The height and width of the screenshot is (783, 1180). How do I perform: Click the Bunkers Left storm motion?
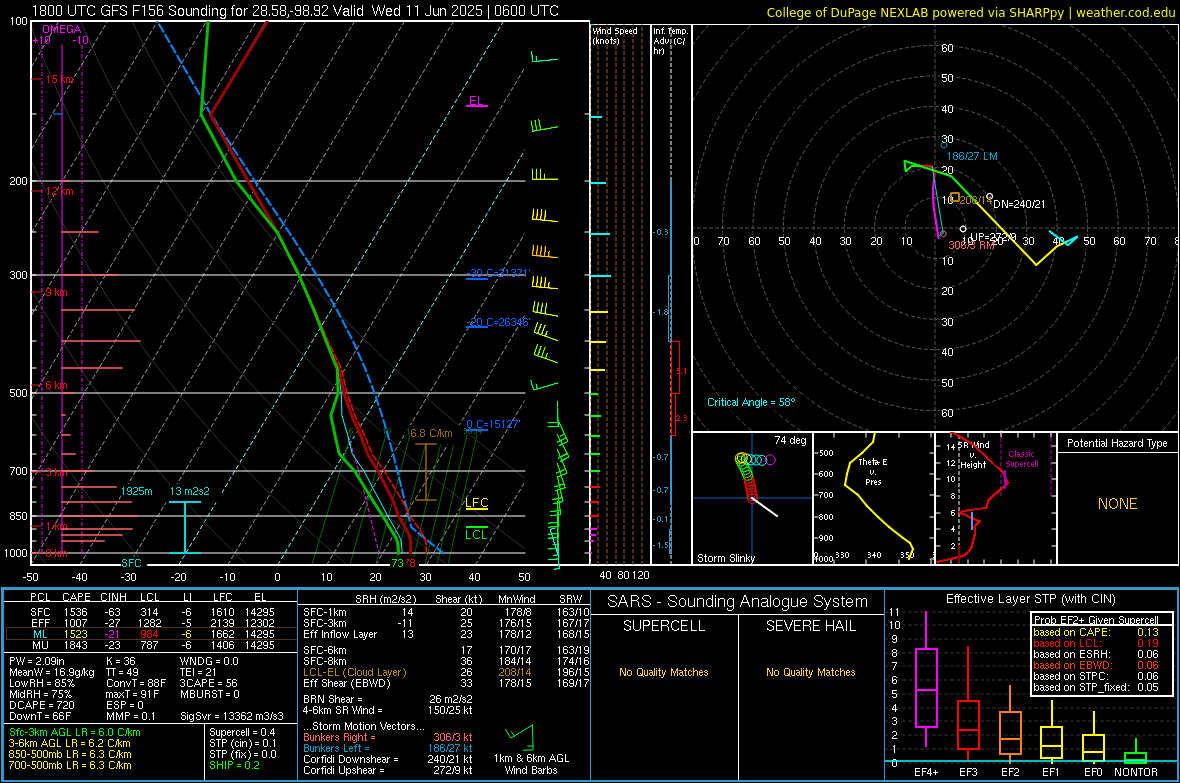pos(388,748)
